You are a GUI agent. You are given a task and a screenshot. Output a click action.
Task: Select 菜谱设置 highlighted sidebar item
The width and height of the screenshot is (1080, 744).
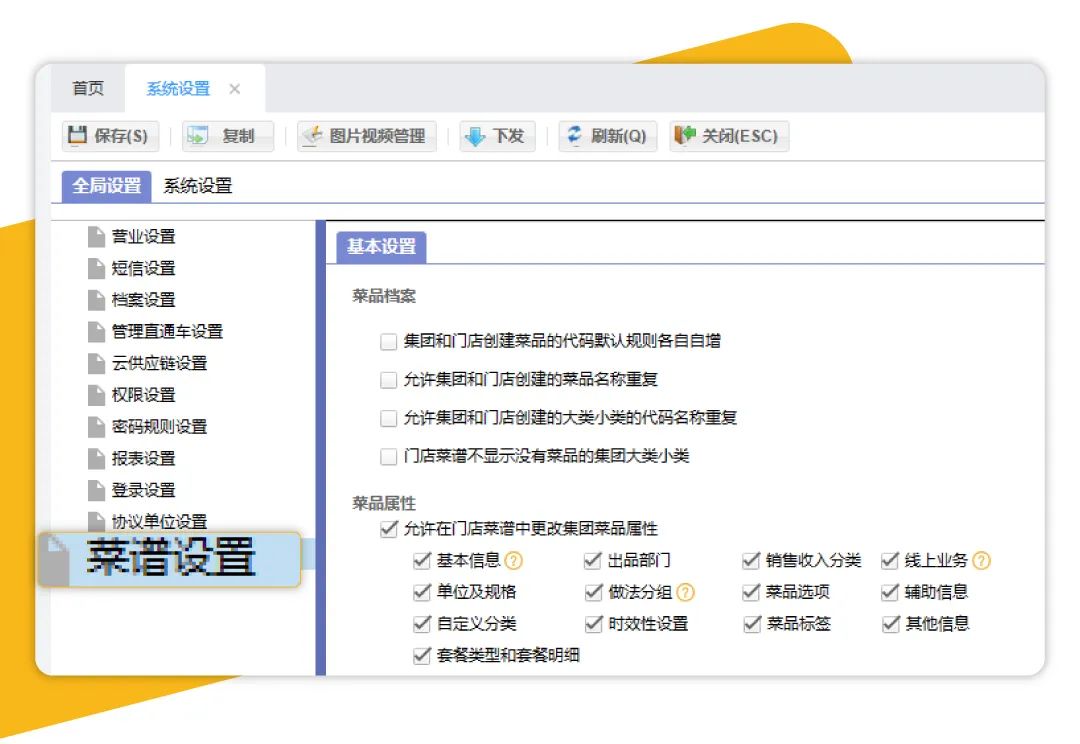(170, 558)
